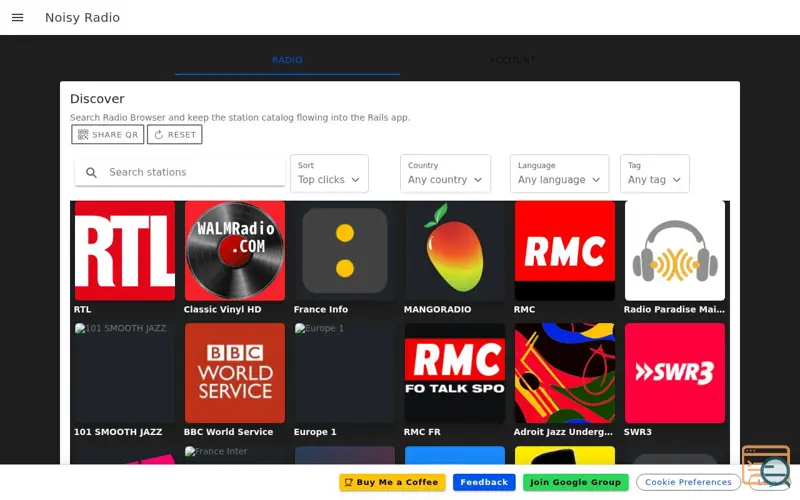The width and height of the screenshot is (800, 500).
Task: Switch to the ACCOUNT tab
Action: click(x=512, y=60)
